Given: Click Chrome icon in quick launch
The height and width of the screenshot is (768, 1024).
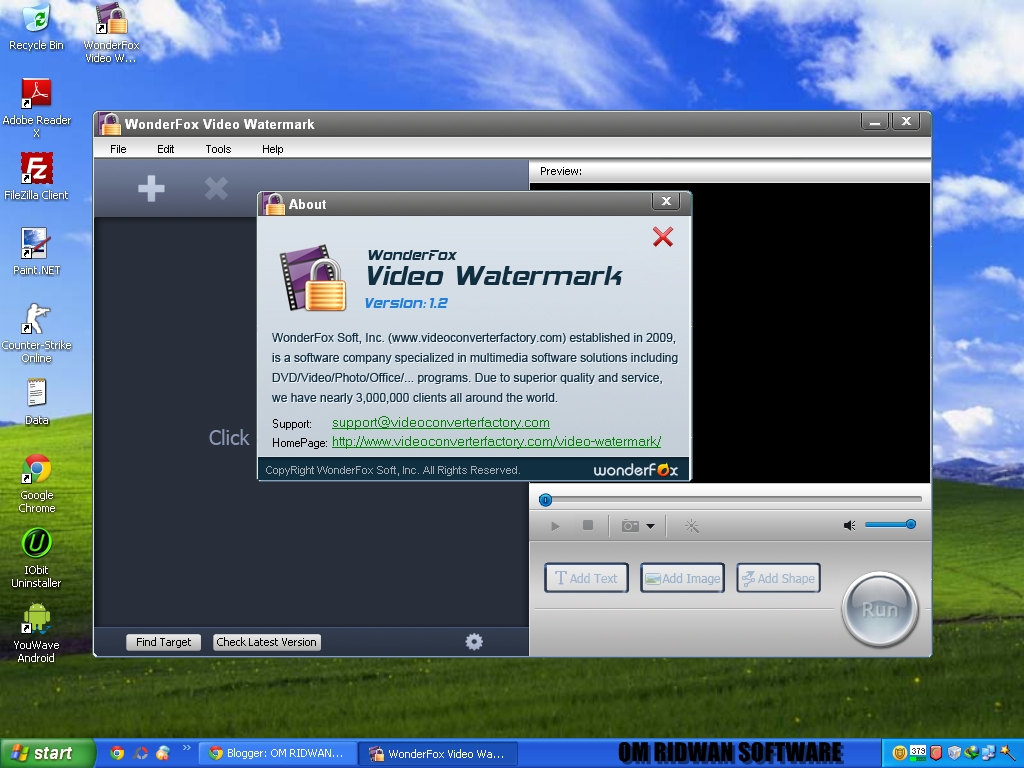Looking at the screenshot, I should click(x=117, y=753).
